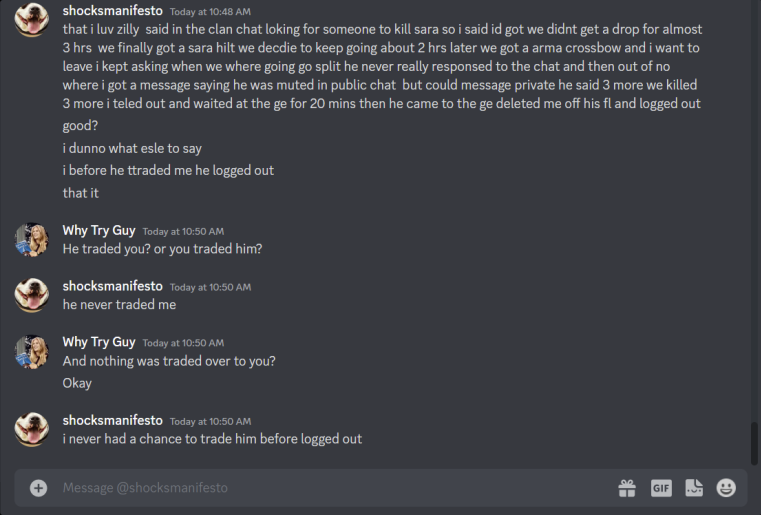
Task: Open the GIF picker
Action: point(661,488)
